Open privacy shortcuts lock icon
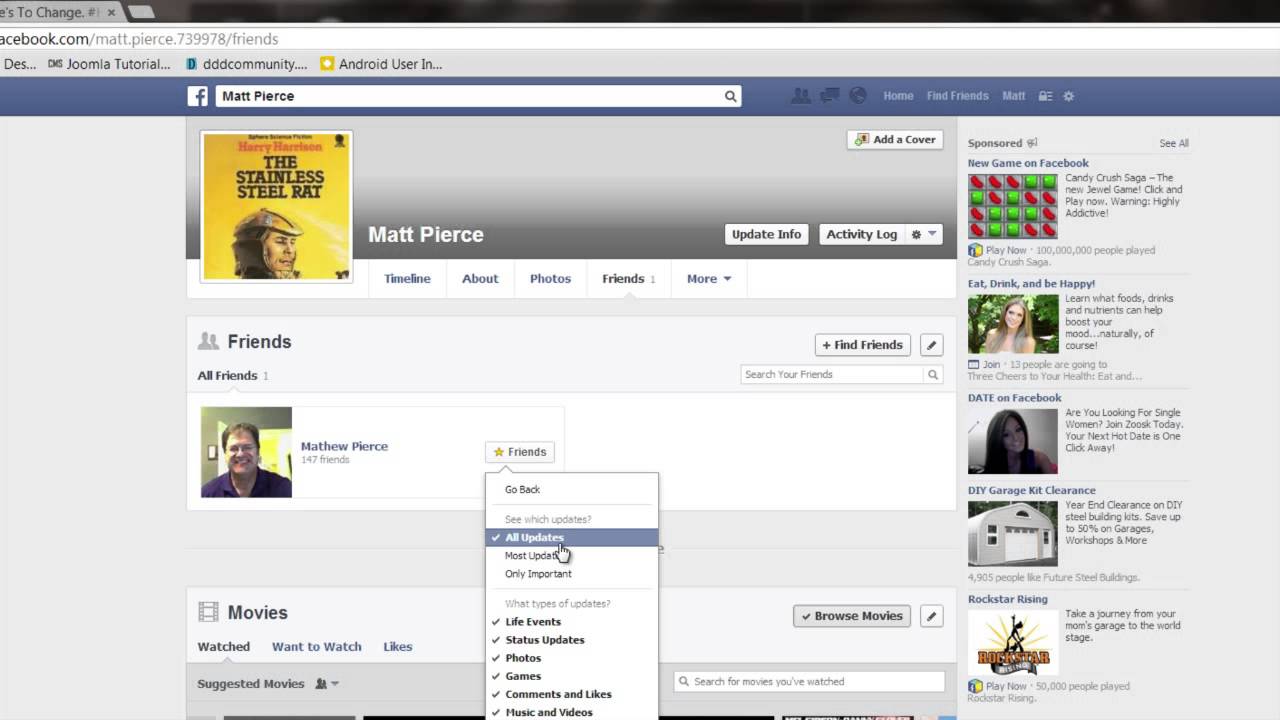The height and width of the screenshot is (720, 1280). click(x=1045, y=96)
